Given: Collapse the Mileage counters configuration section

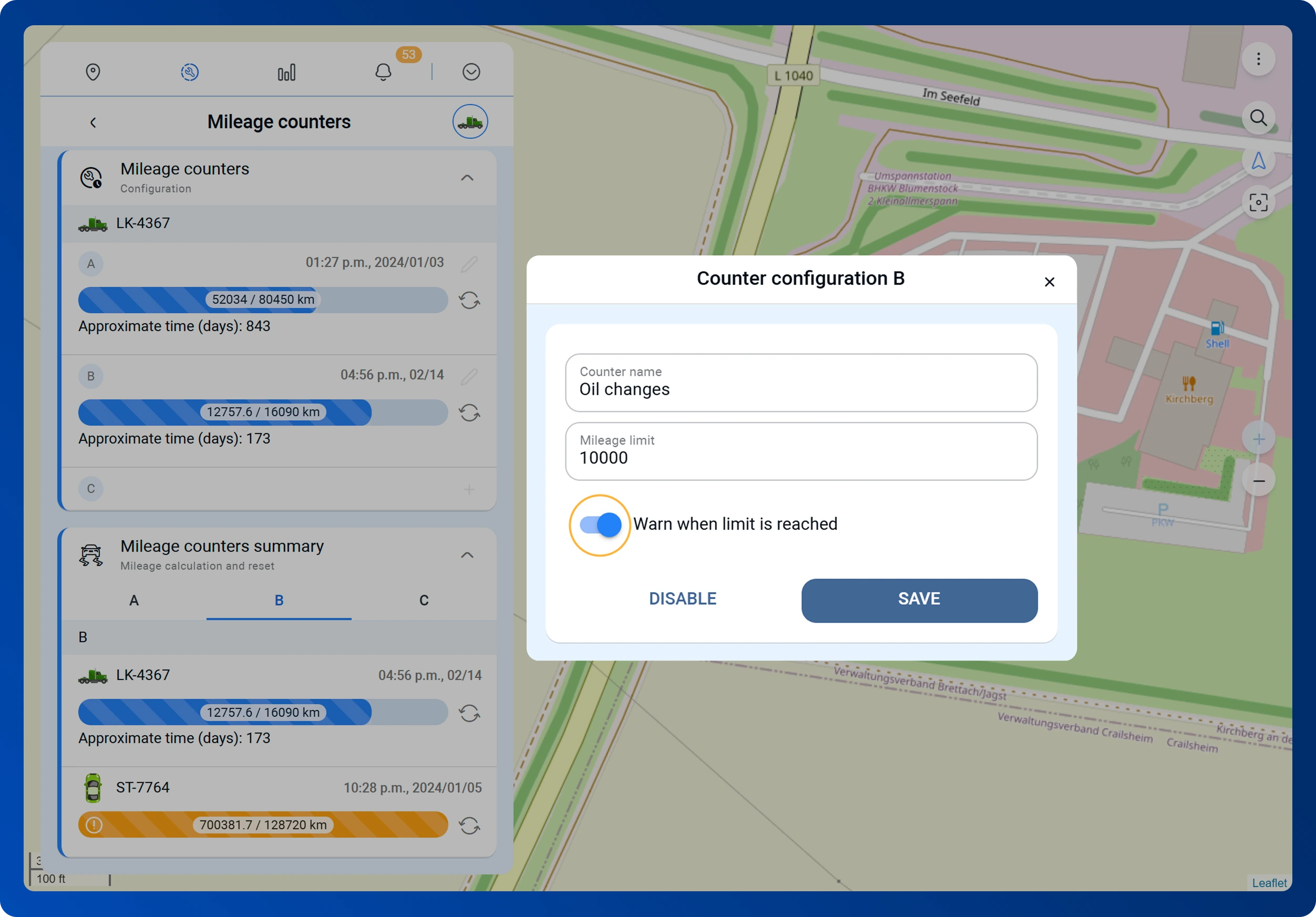Looking at the screenshot, I should (467, 178).
